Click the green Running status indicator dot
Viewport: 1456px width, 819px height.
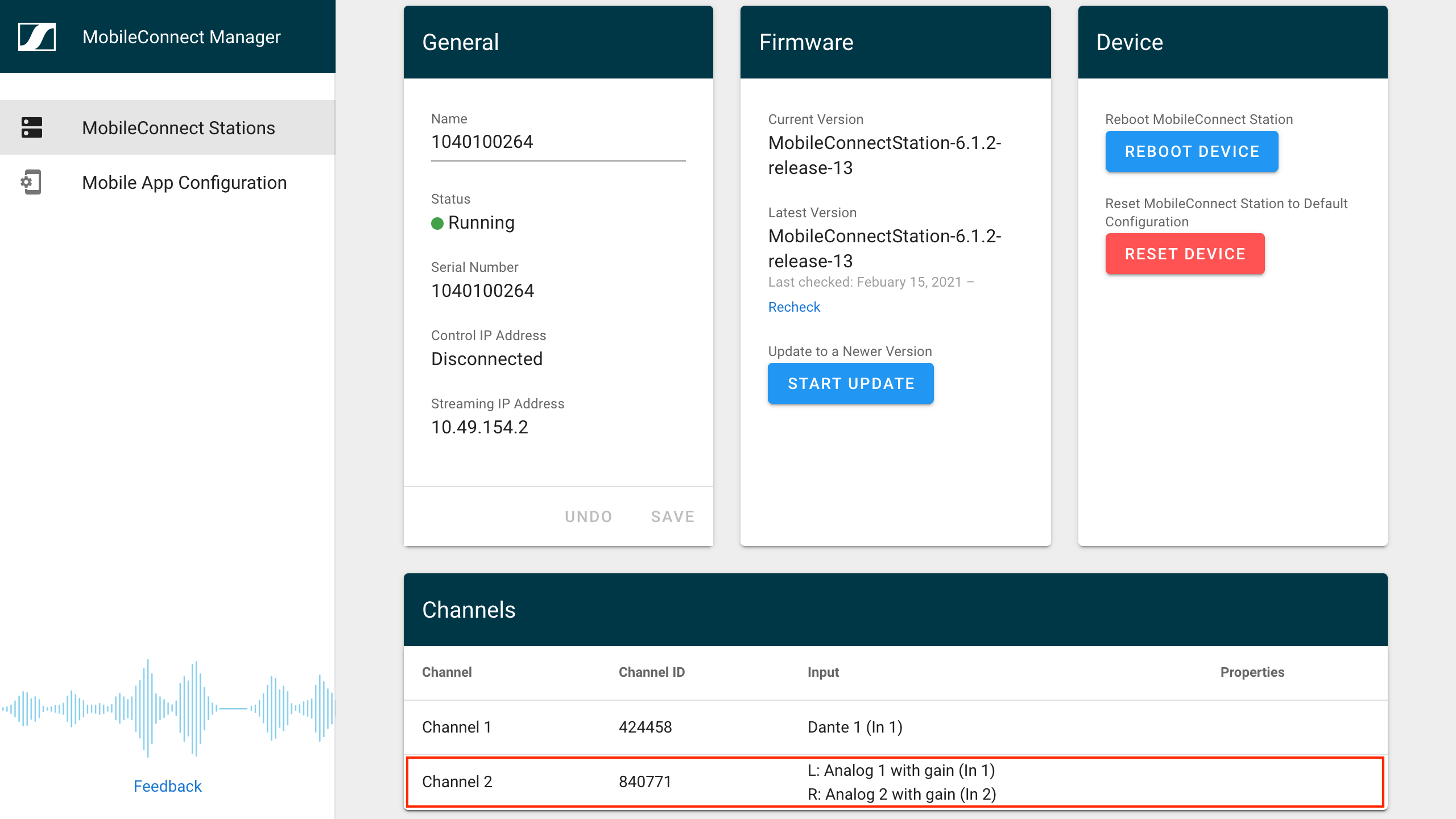click(x=437, y=224)
